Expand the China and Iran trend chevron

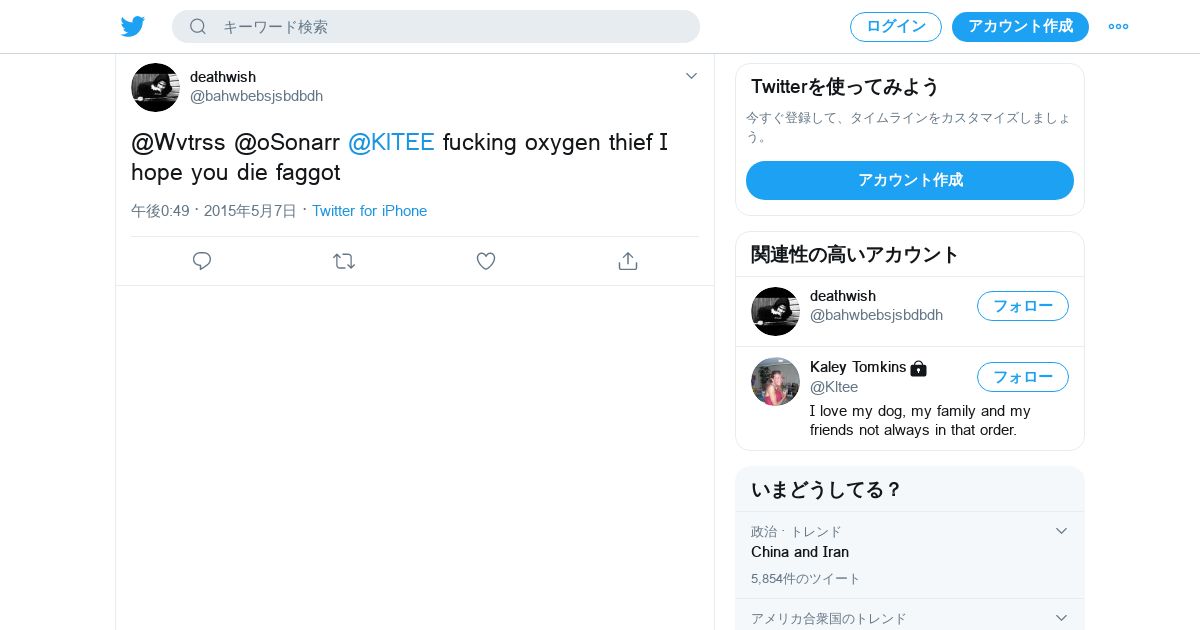pyautogui.click(x=1061, y=531)
